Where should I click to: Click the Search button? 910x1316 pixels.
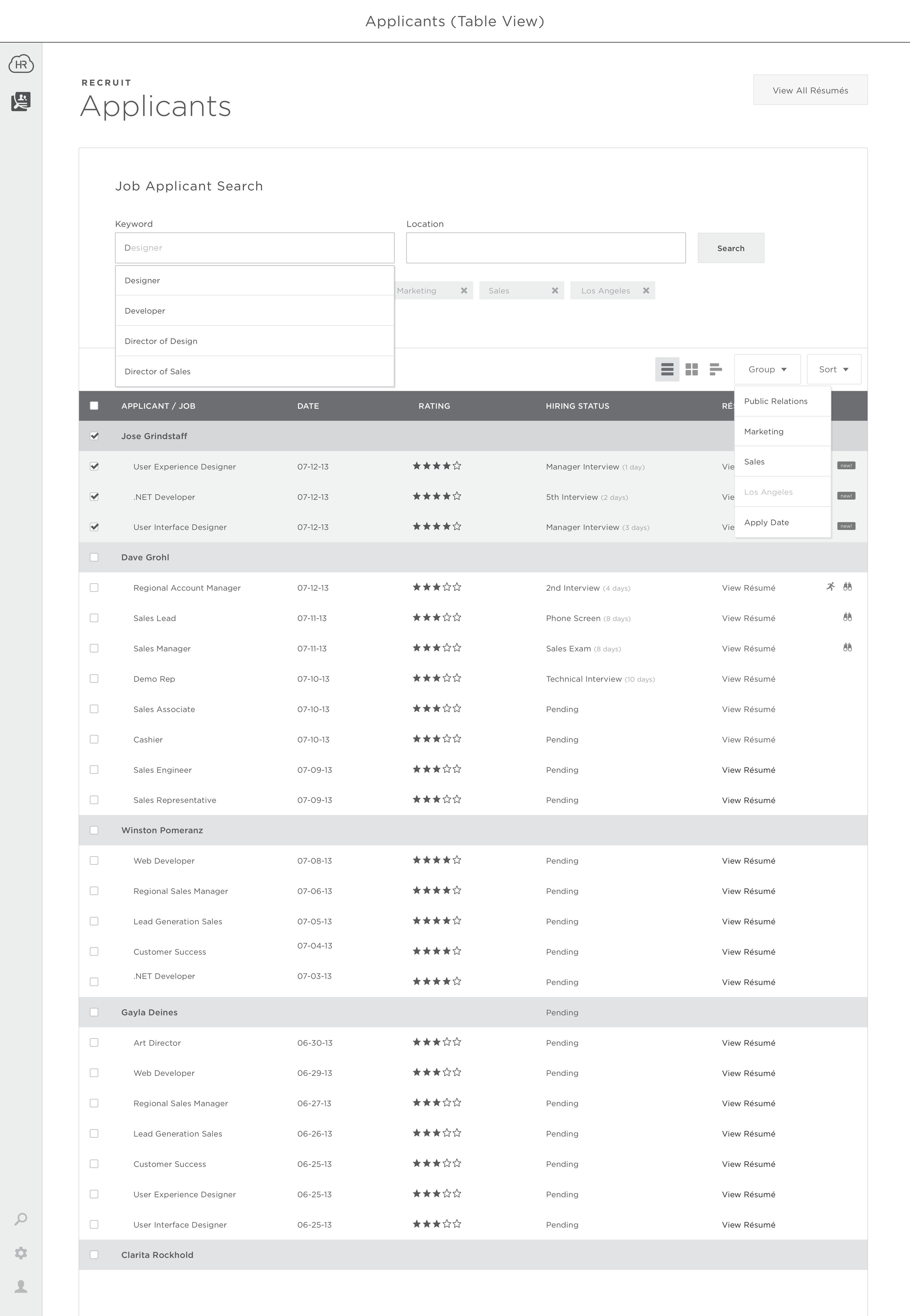(x=731, y=248)
